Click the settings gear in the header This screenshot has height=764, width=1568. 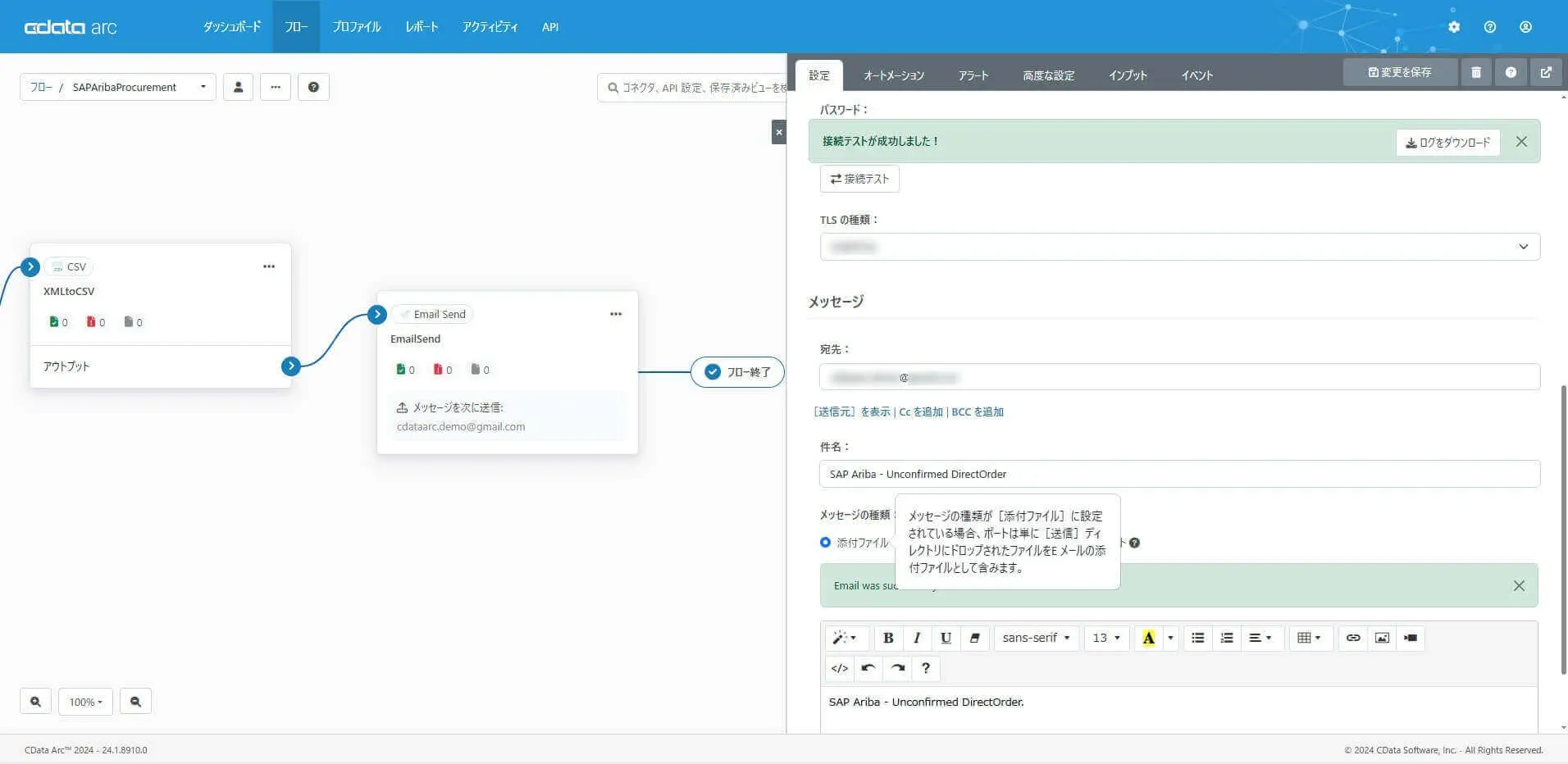1454,27
